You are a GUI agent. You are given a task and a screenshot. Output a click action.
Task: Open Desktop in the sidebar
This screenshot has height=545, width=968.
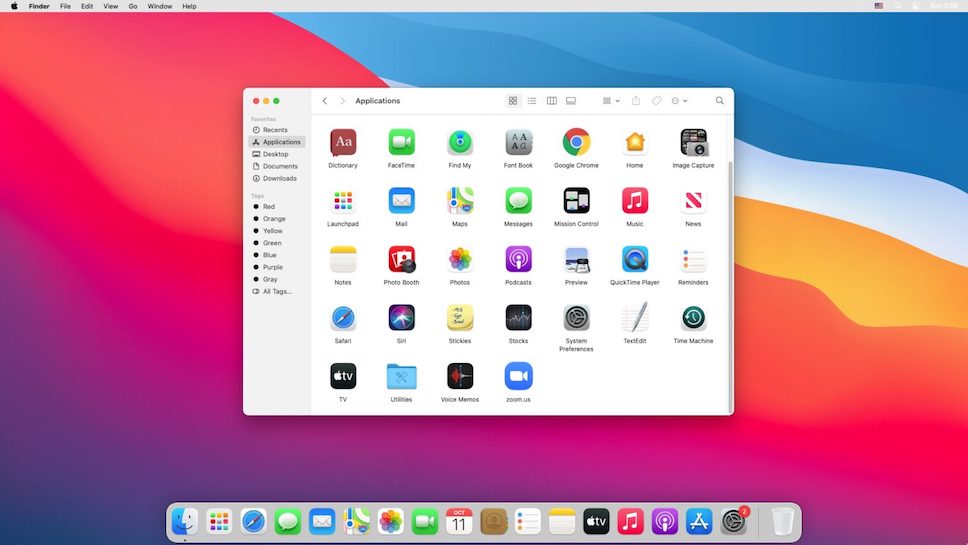(276, 154)
